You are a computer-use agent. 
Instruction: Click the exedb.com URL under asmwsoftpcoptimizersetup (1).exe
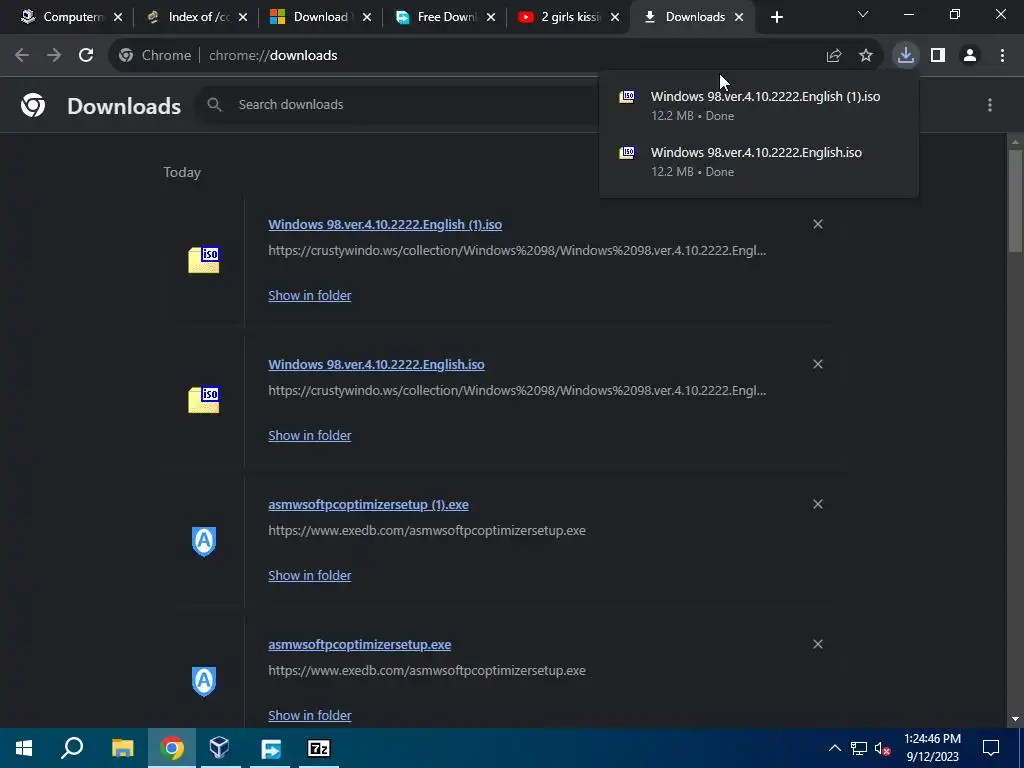pyautogui.click(x=427, y=530)
